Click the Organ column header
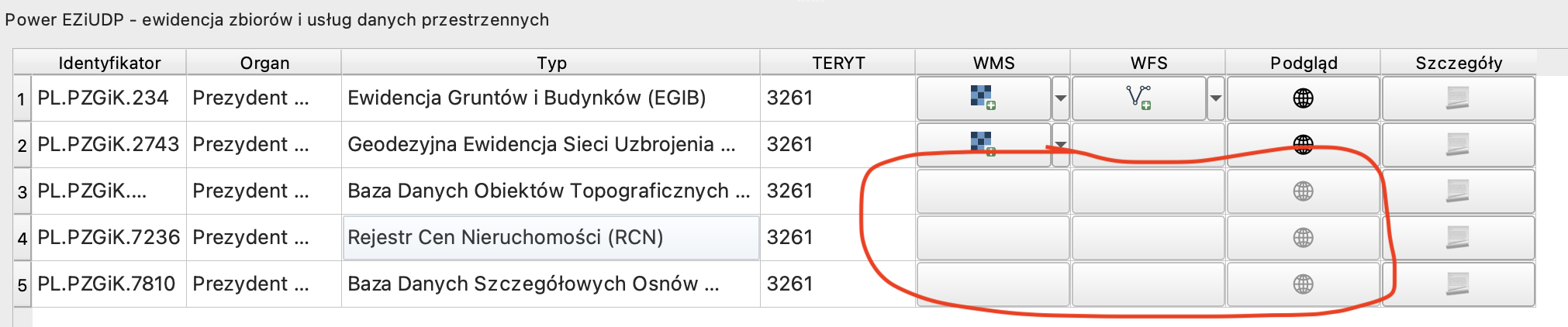The width and height of the screenshot is (1568, 327). click(x=264, y=63)
